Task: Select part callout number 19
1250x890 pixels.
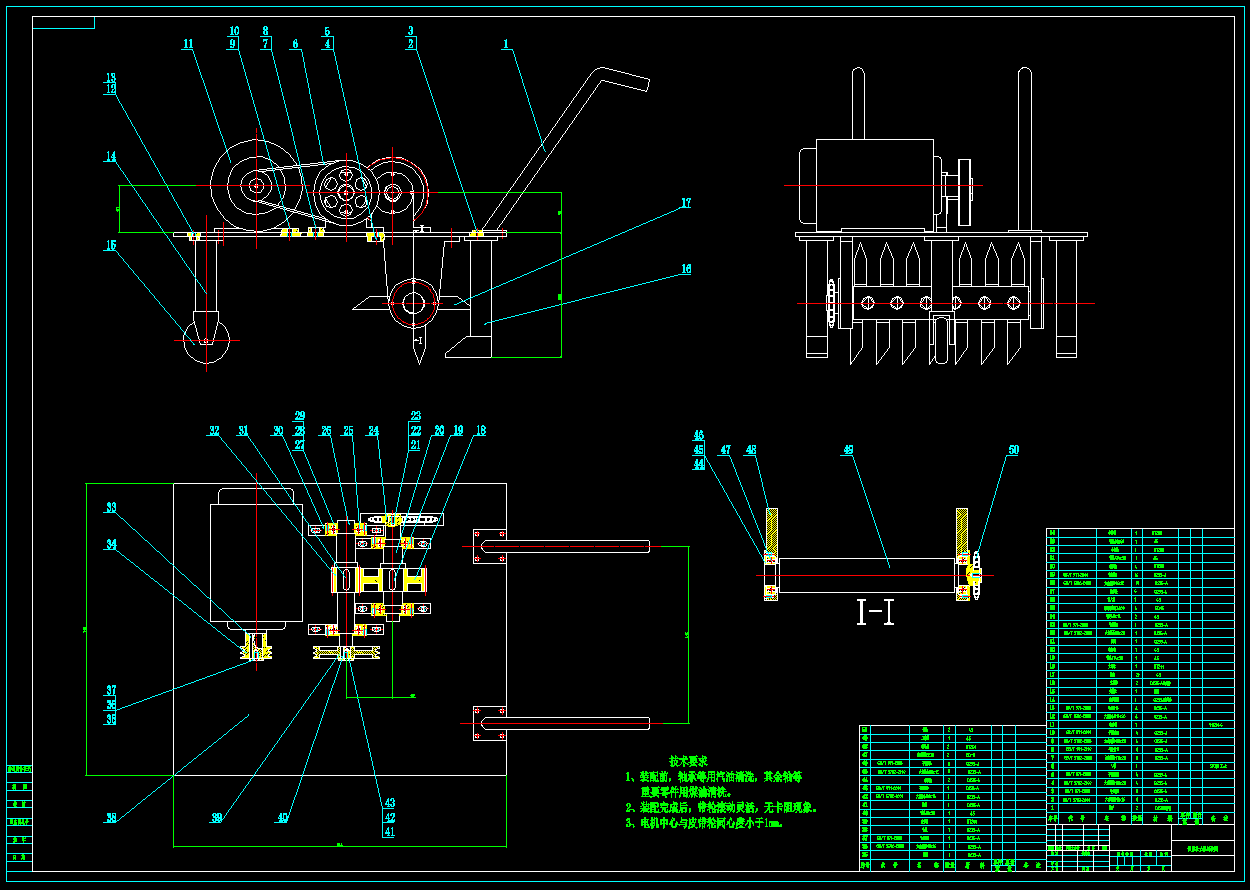Action: coord(459,431)
